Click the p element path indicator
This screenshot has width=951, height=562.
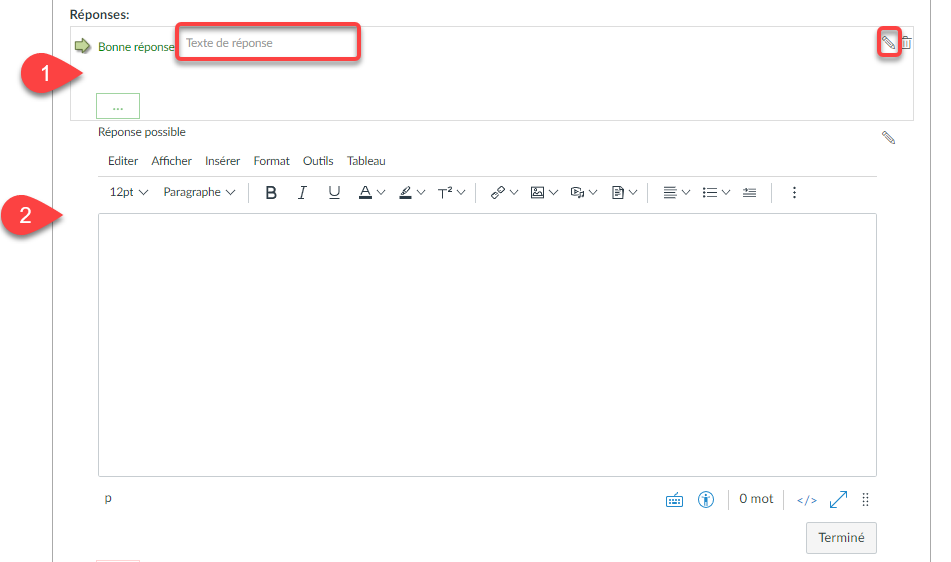(x=108, y=498)
